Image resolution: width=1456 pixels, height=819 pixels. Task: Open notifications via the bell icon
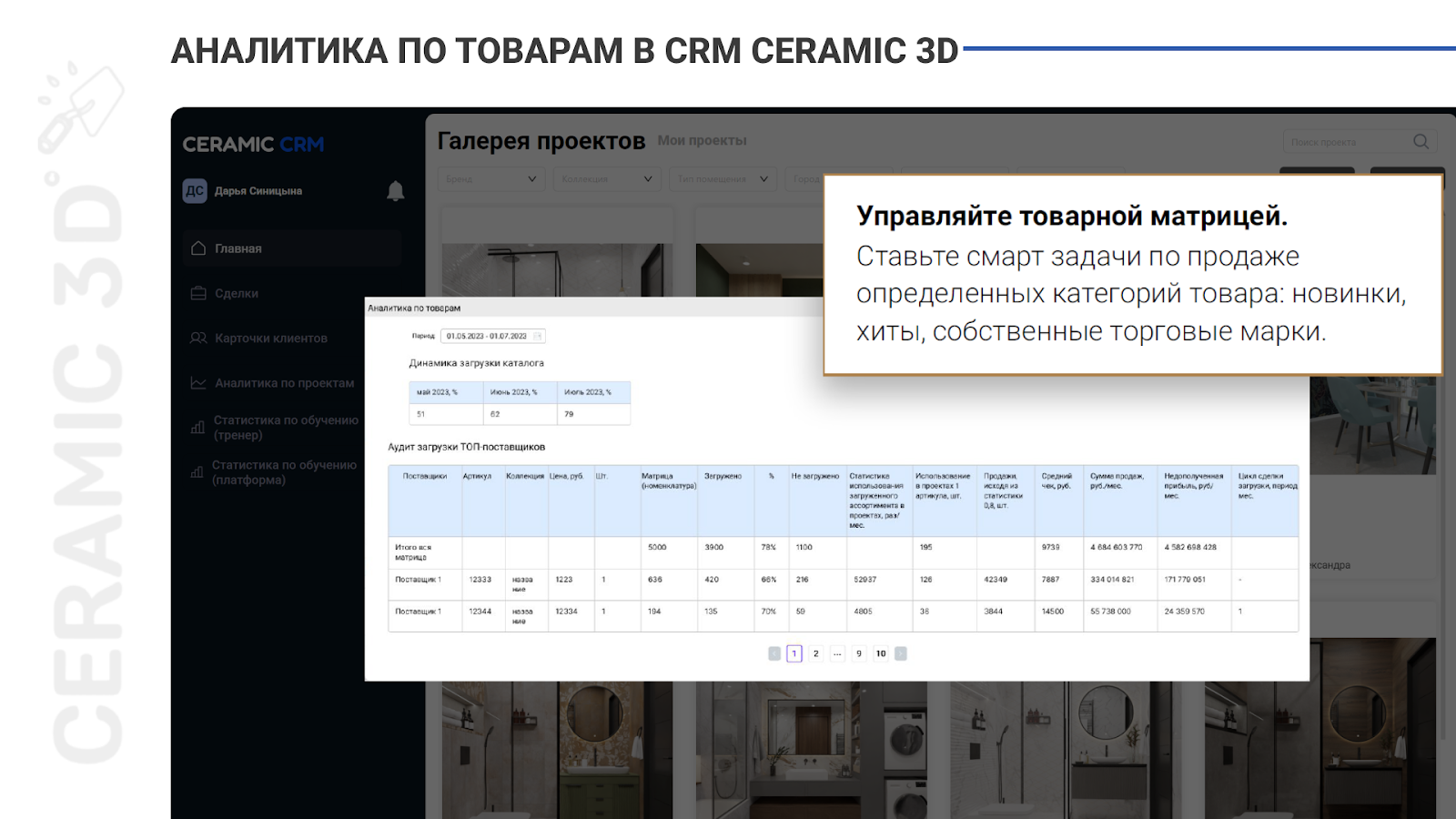(x=395, y=191)
